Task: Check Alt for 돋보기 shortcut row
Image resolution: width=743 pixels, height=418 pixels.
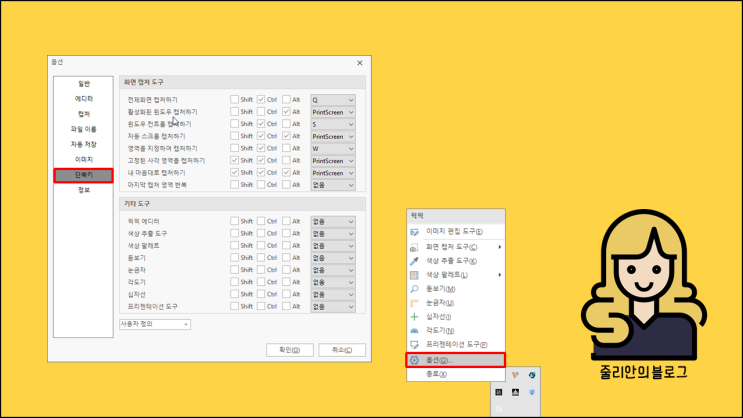Action: [x=286, y=258]
